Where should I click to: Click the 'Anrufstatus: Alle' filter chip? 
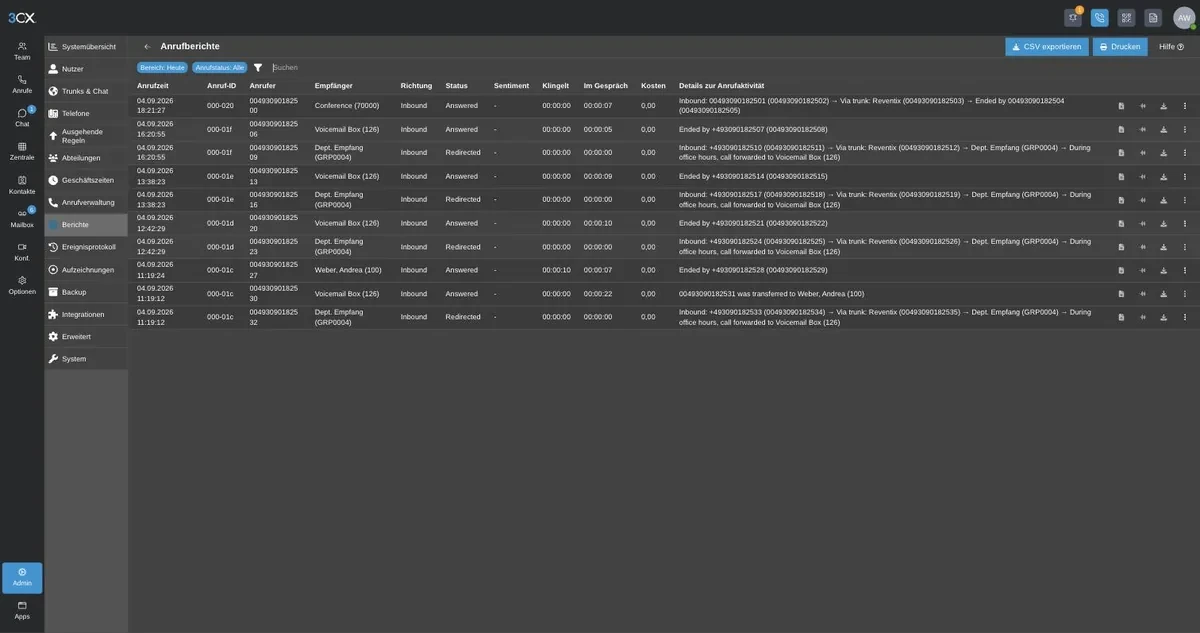219,67
